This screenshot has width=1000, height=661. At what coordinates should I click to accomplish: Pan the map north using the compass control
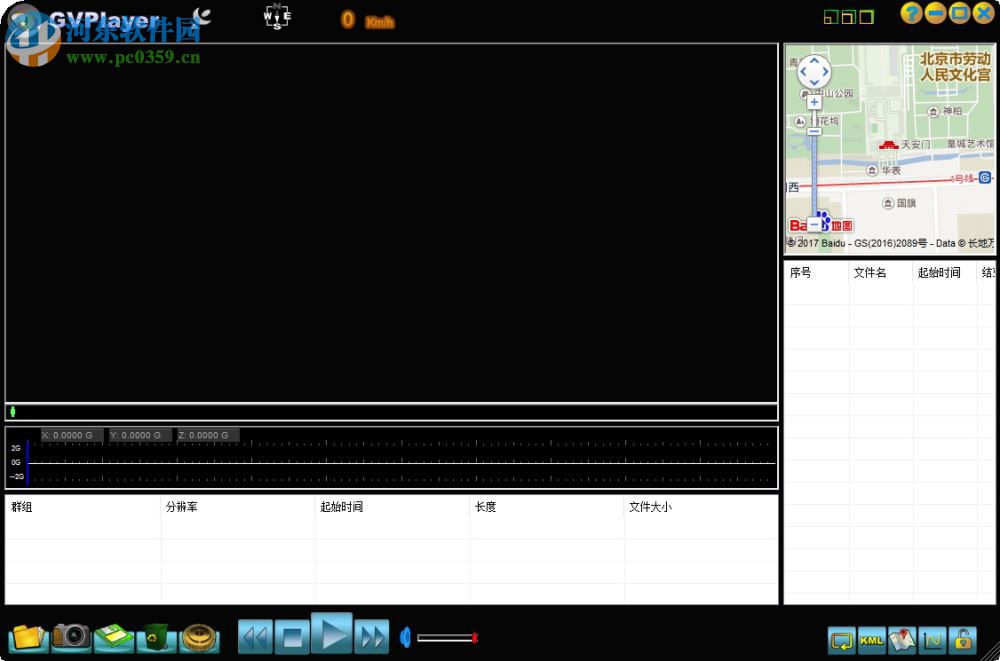[814, 60]
